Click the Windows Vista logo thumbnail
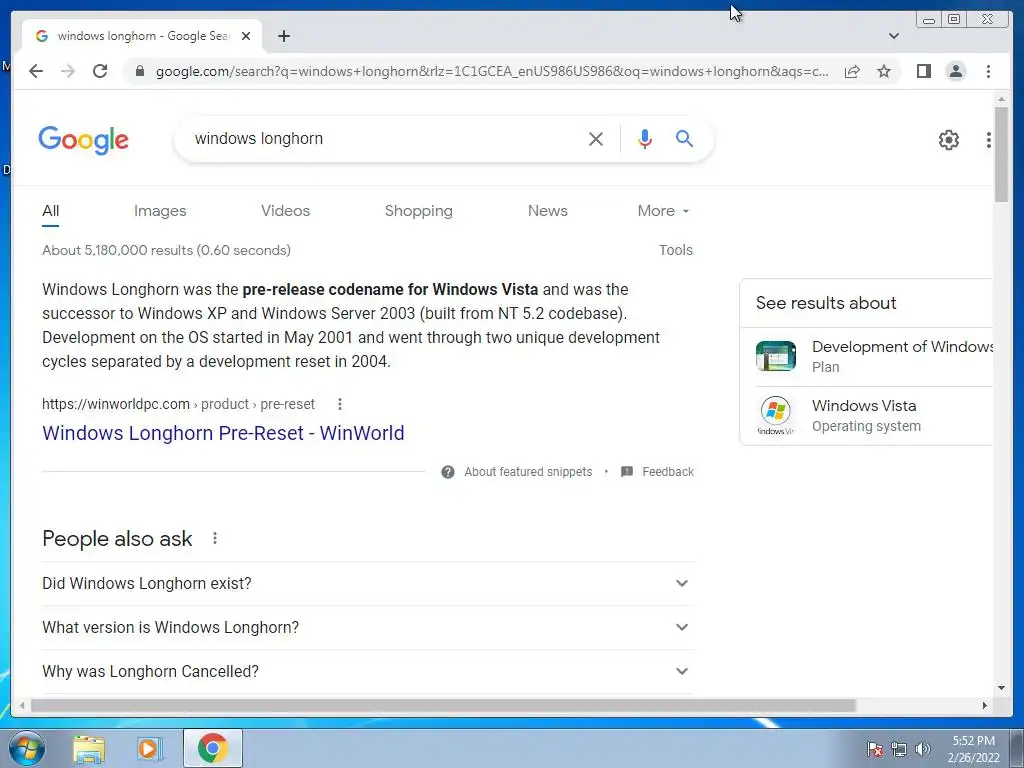 coord(776,415)
